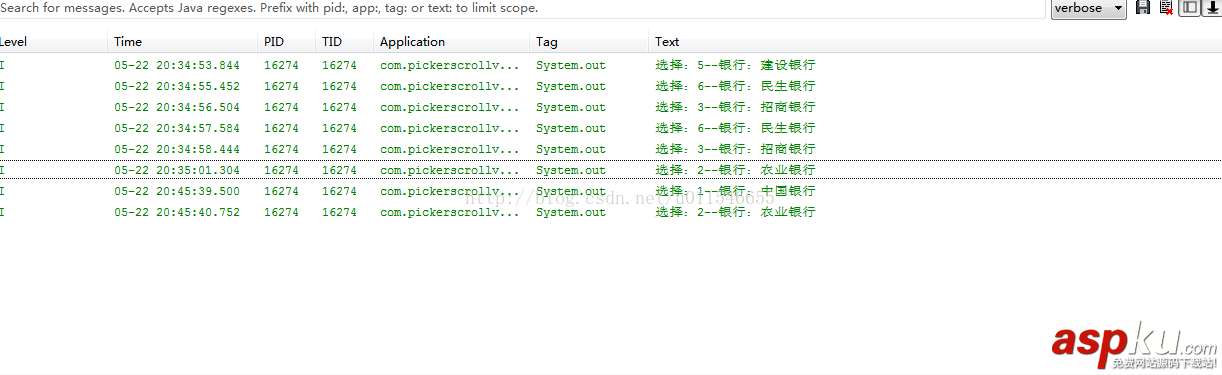
Task: Select the log row at 20:34:58.444
Action: tap(611, 149)
